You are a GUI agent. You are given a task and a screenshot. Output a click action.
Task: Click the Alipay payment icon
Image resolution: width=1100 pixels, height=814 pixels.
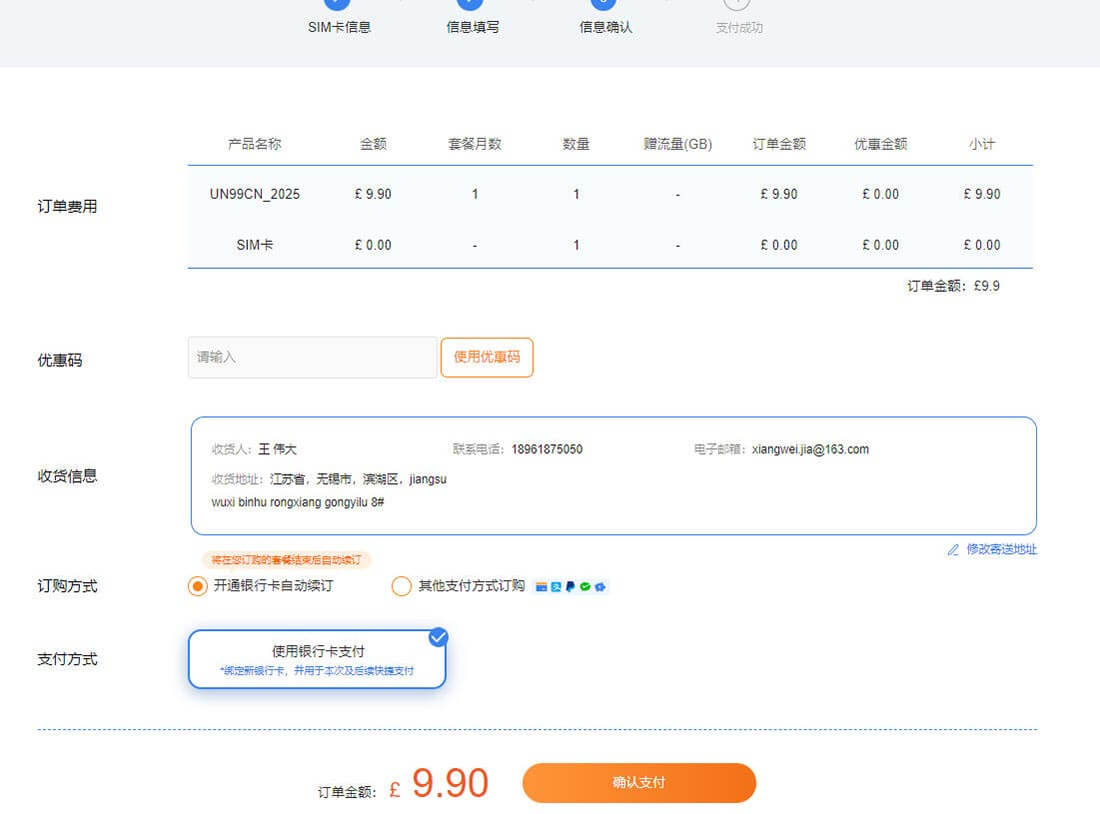pyautogui.click(x=556, y=587)
